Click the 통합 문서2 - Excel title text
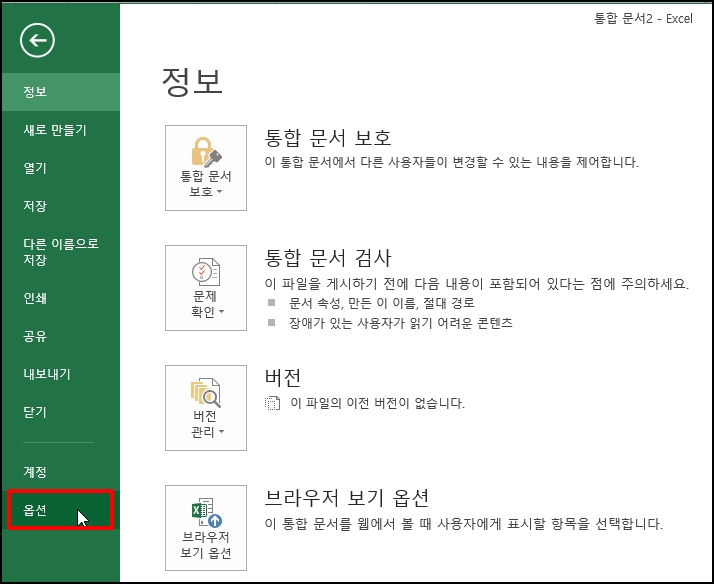The height and width of the screenshot is (584, 714). point(643,19)
